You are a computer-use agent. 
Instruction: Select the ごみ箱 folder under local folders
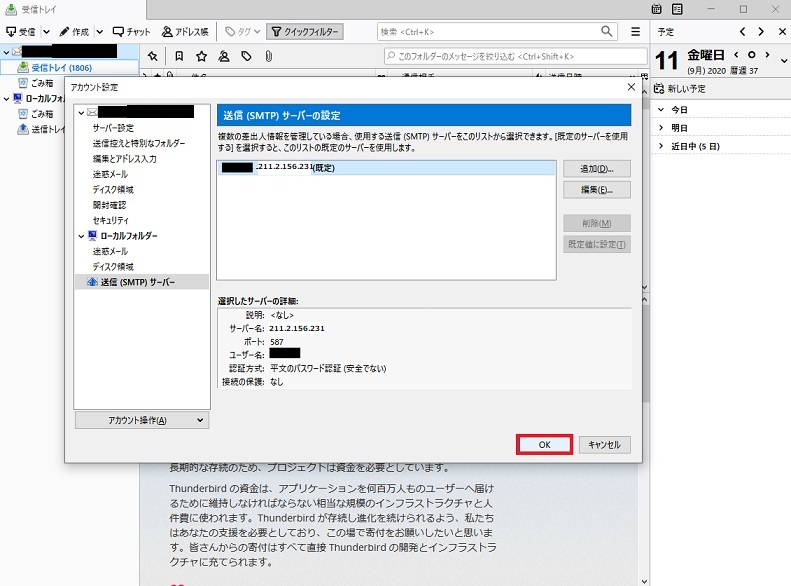[x=42, y=114]
